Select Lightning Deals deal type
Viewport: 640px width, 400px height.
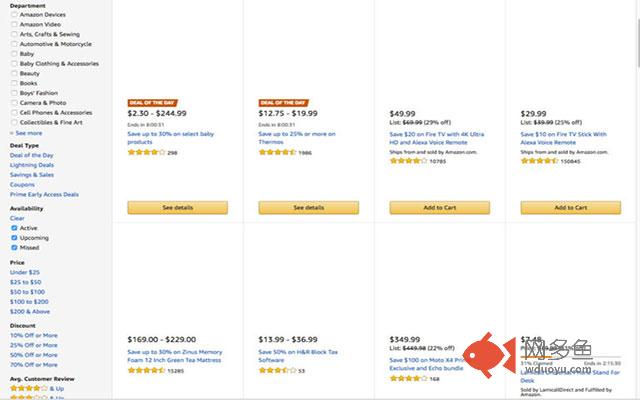pyautogui.click(x=32, y=165)
